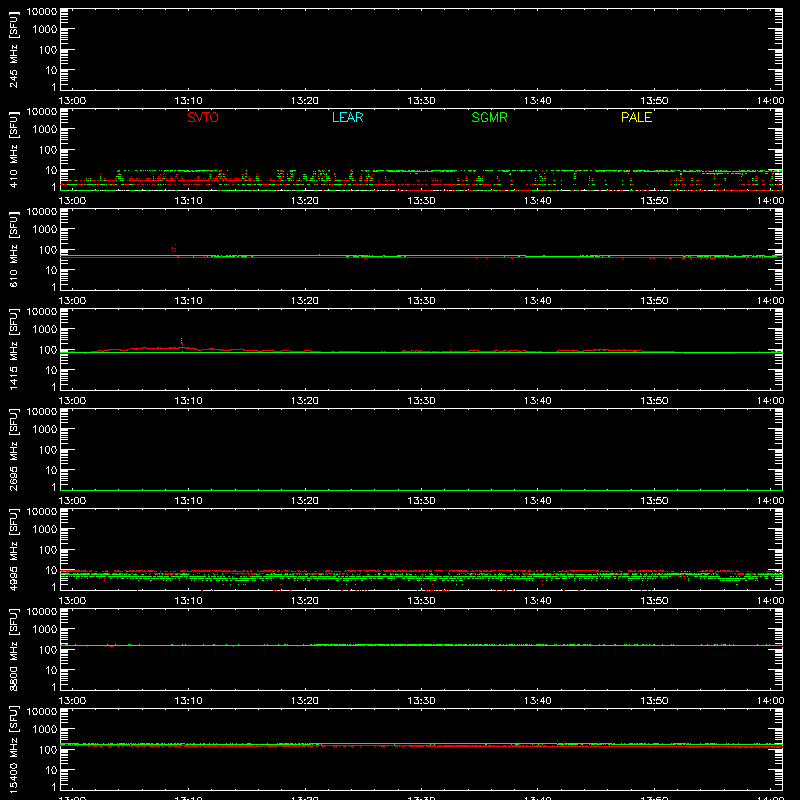Select the 245 MHz [SFU] axis title
Viewport: 800px width, 800px height.
[13, 49]
